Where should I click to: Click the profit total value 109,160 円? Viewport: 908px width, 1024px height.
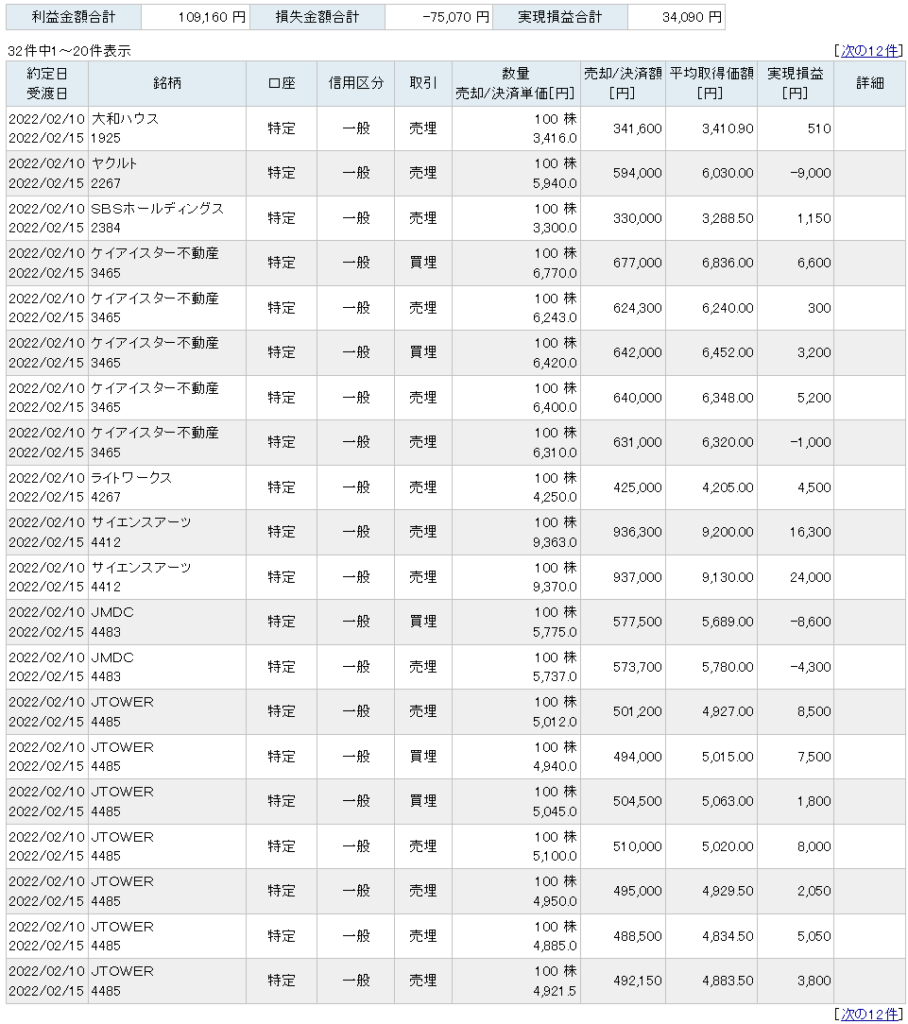click(212, 18)
